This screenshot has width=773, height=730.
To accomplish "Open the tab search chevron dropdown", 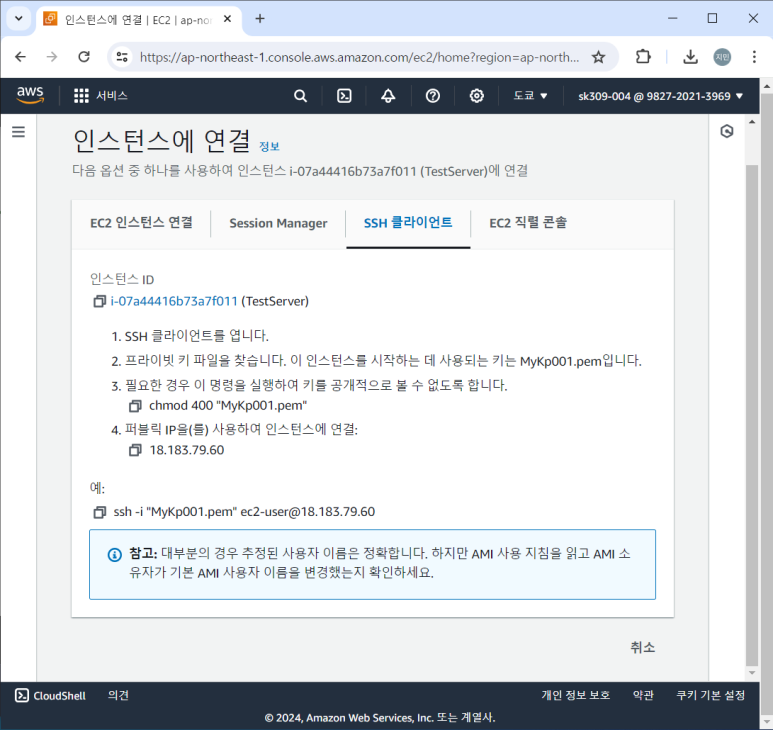I will coord(19,19).
